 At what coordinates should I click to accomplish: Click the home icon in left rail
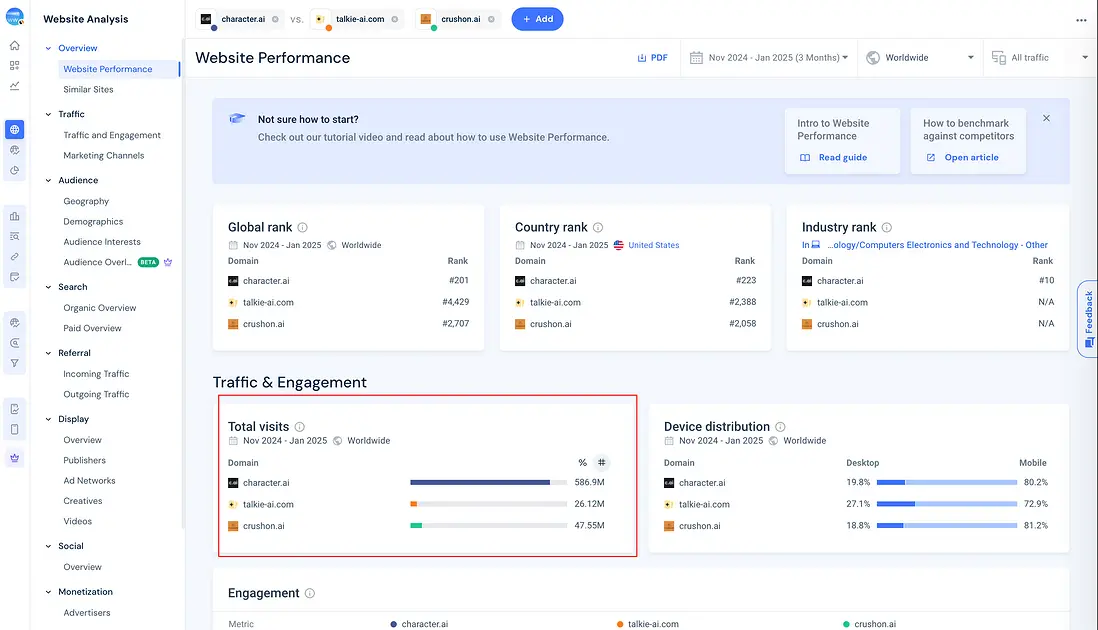pyautogui.click(x=14, y=45)
